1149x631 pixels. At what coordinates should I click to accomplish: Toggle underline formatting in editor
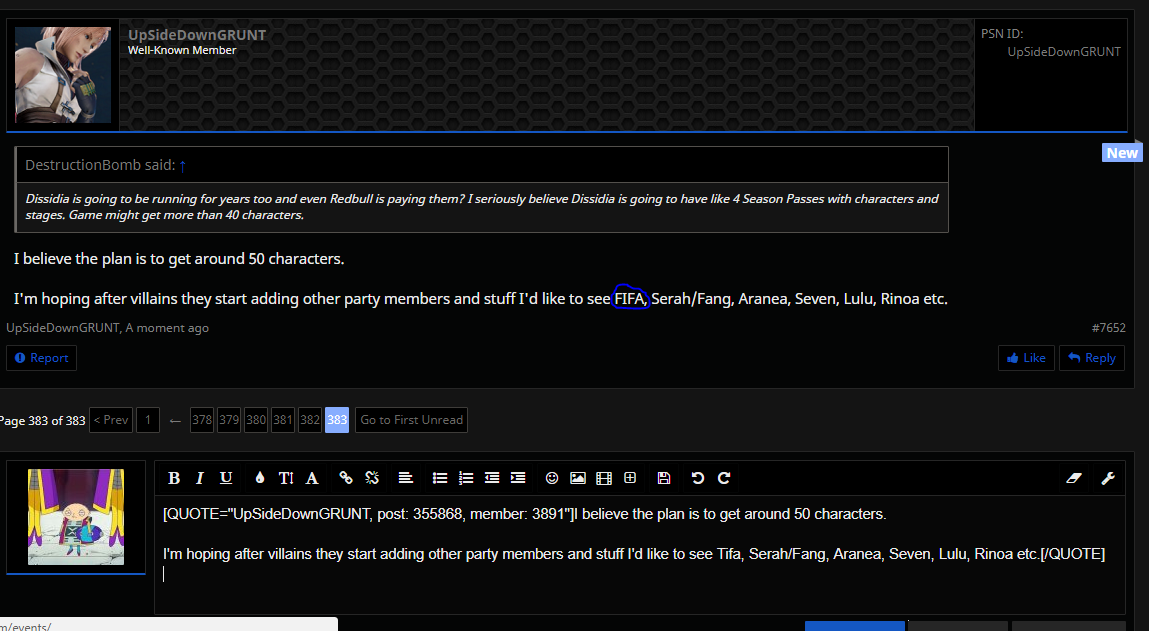pyautogui.click(x=226, y=478)
